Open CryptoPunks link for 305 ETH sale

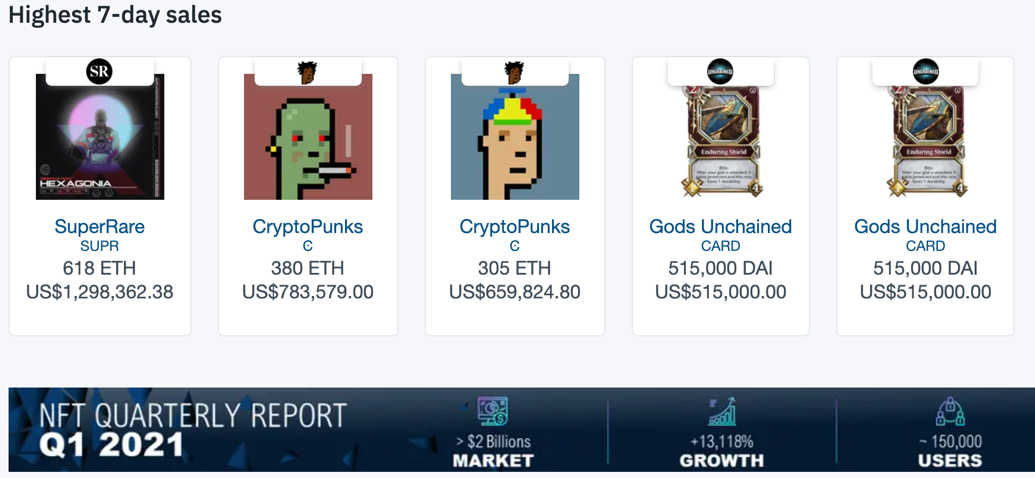tap(515, 226)
